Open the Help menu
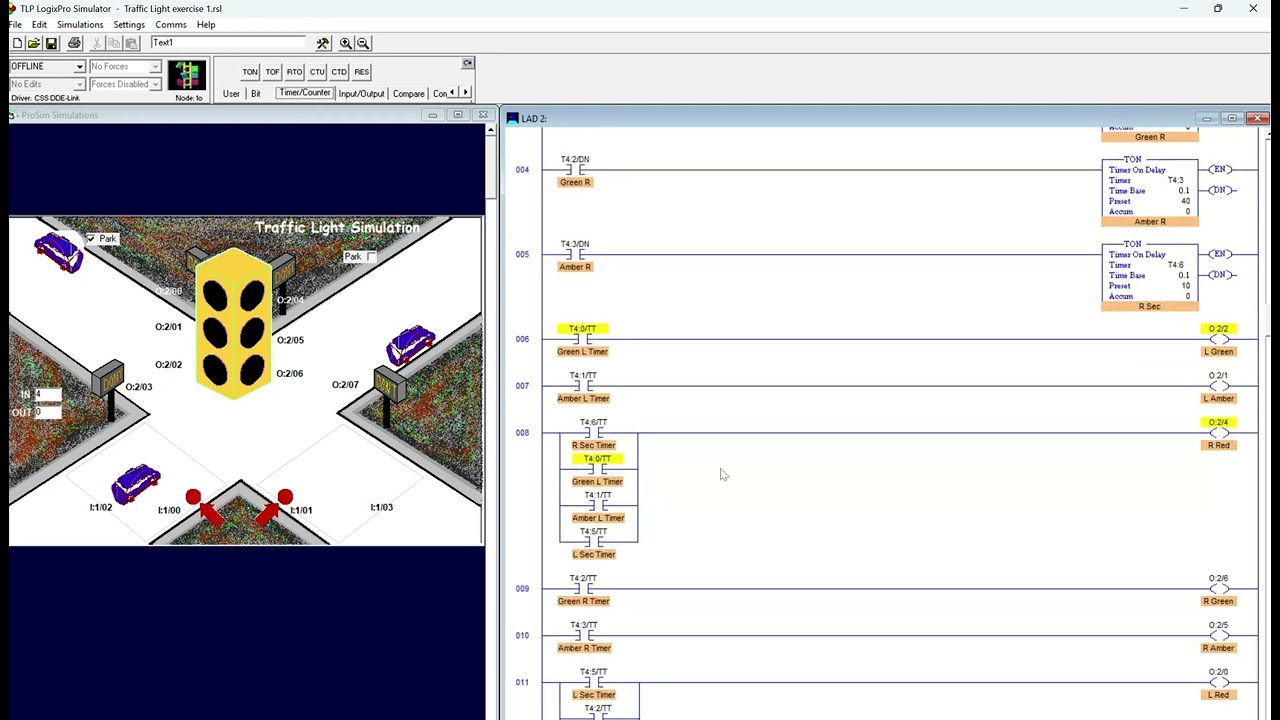This screenshot has height=720, width=1280. click(206, 24)
